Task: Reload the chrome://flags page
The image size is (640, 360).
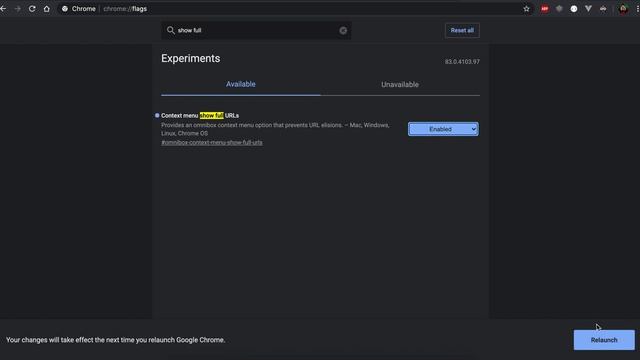Action: tap(32, 9)
